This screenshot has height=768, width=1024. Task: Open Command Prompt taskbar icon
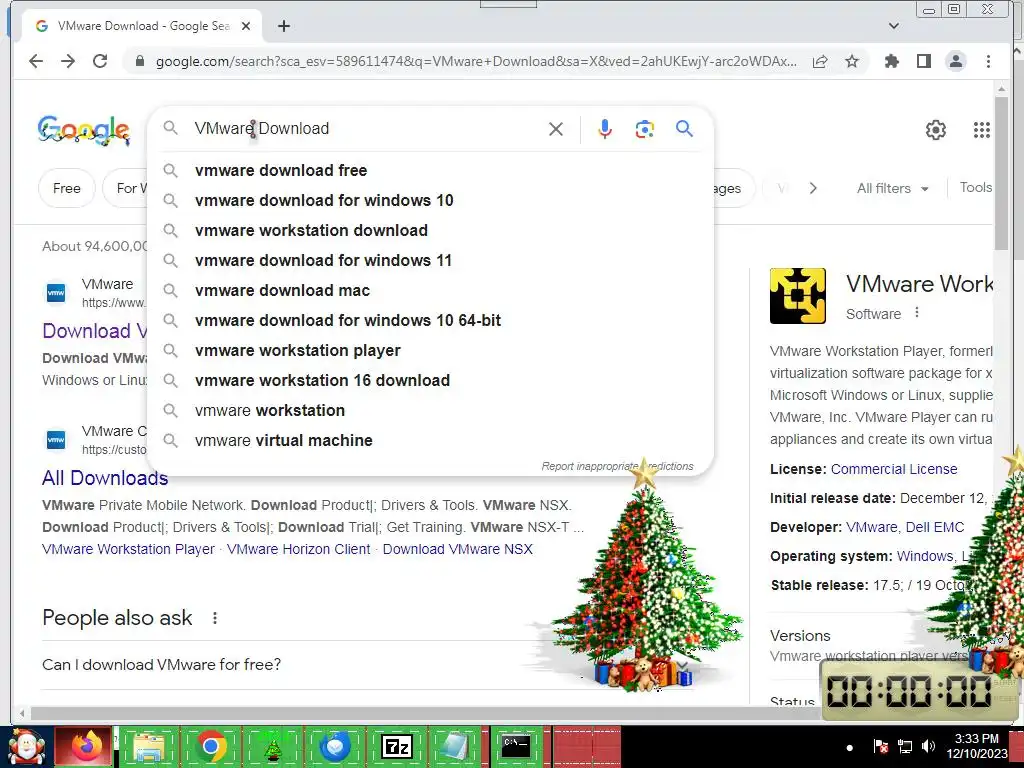click(516, 746)
